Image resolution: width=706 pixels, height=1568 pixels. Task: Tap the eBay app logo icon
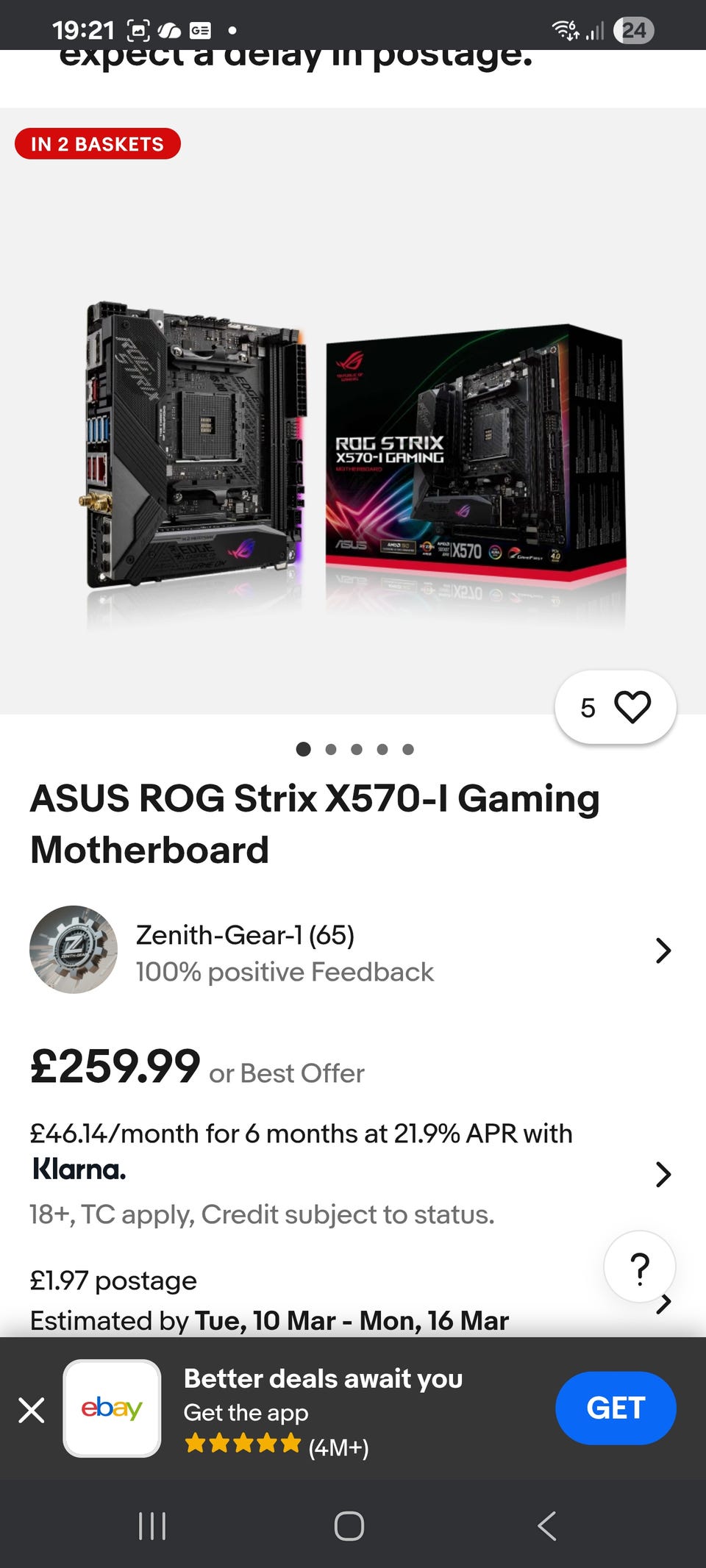[x=112, y=1408]
